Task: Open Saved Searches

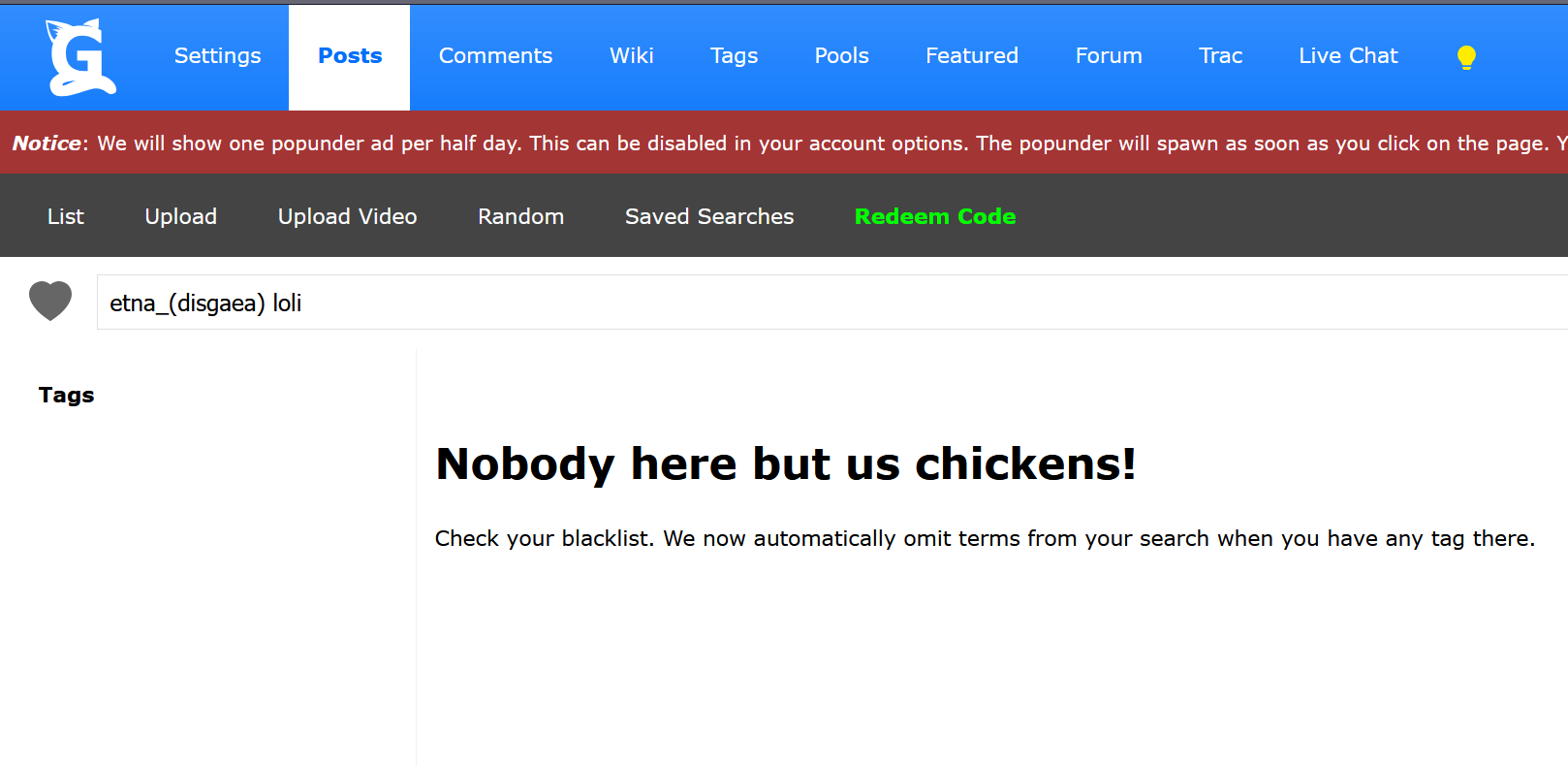Action: [x=709, y=216]
